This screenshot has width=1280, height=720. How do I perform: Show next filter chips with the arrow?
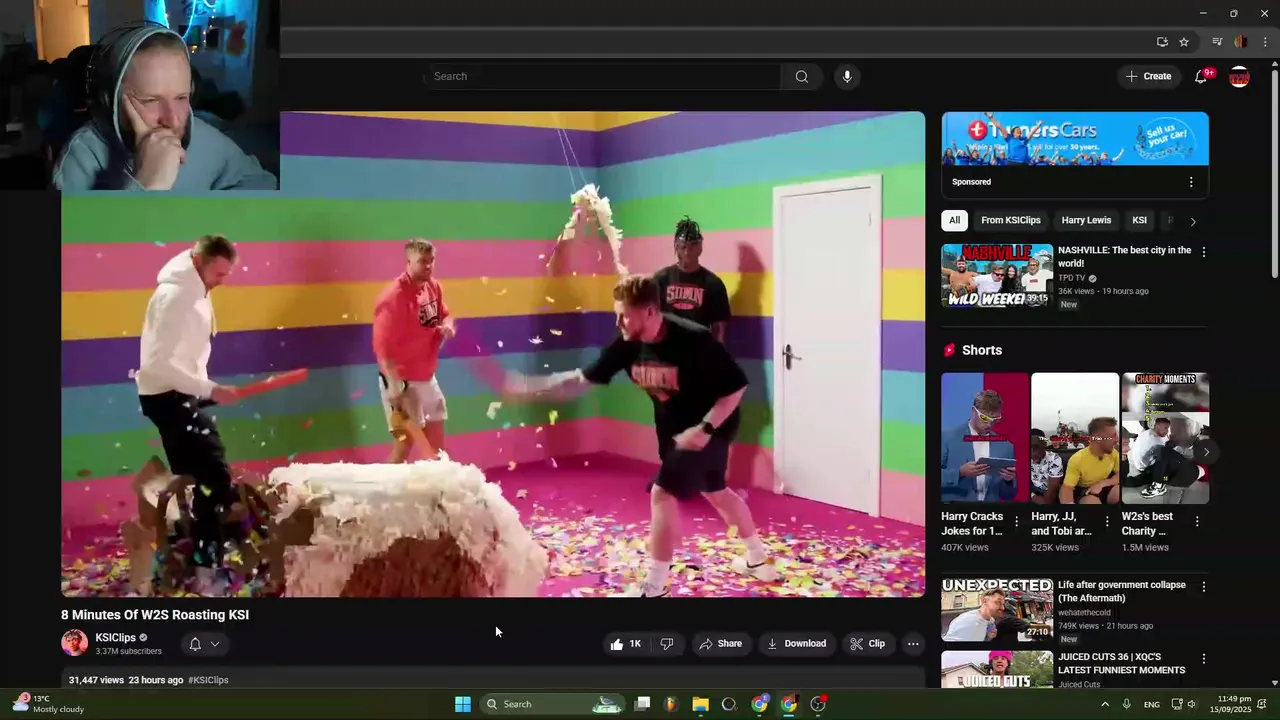click(1193, 221)
